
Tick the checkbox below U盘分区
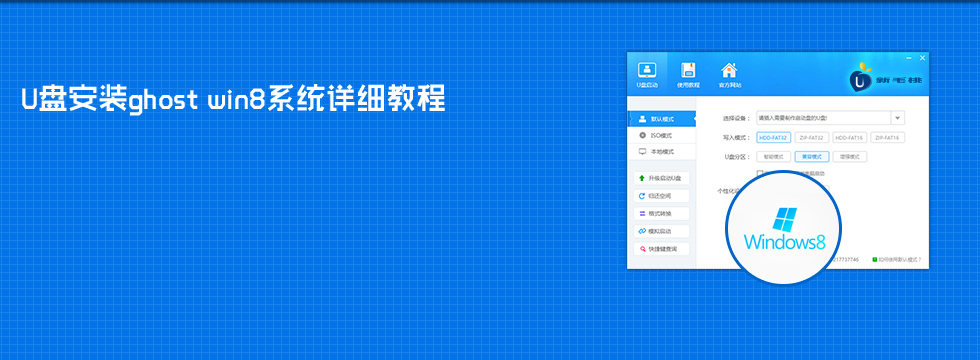click(760, 173)
